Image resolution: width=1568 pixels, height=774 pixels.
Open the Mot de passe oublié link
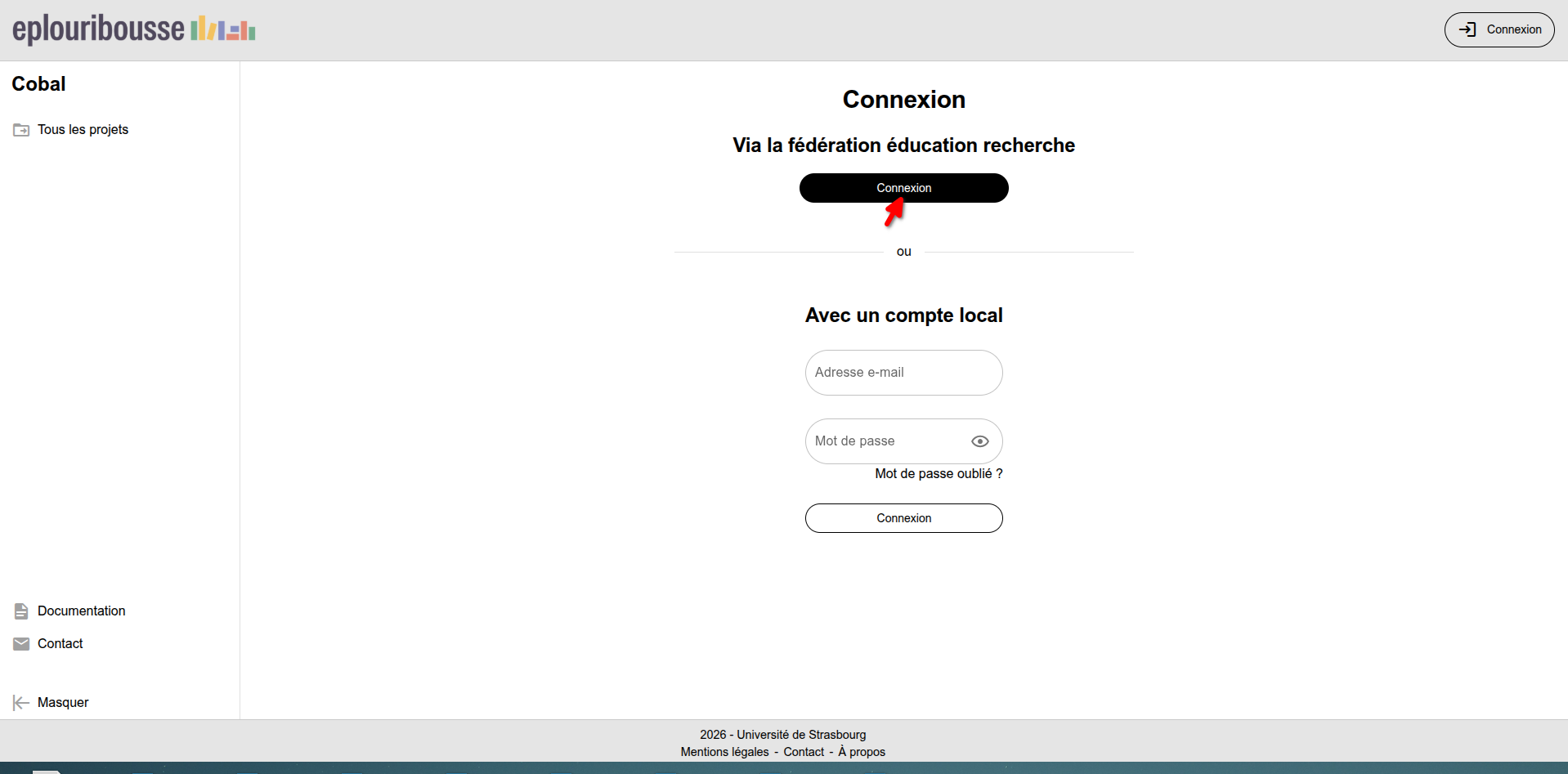pos(939,474)
